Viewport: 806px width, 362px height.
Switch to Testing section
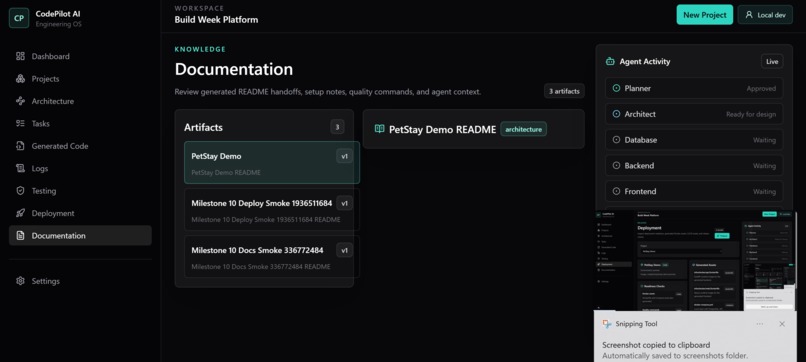(80, 191)
